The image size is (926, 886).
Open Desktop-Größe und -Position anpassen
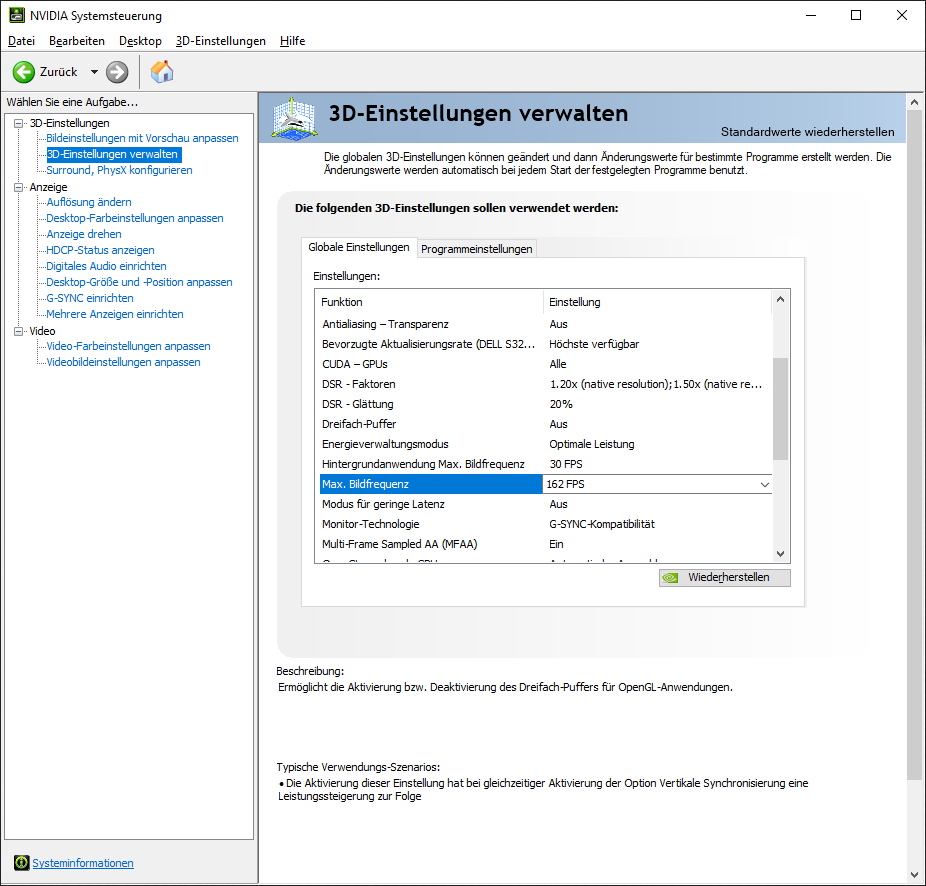coord(139,282)
